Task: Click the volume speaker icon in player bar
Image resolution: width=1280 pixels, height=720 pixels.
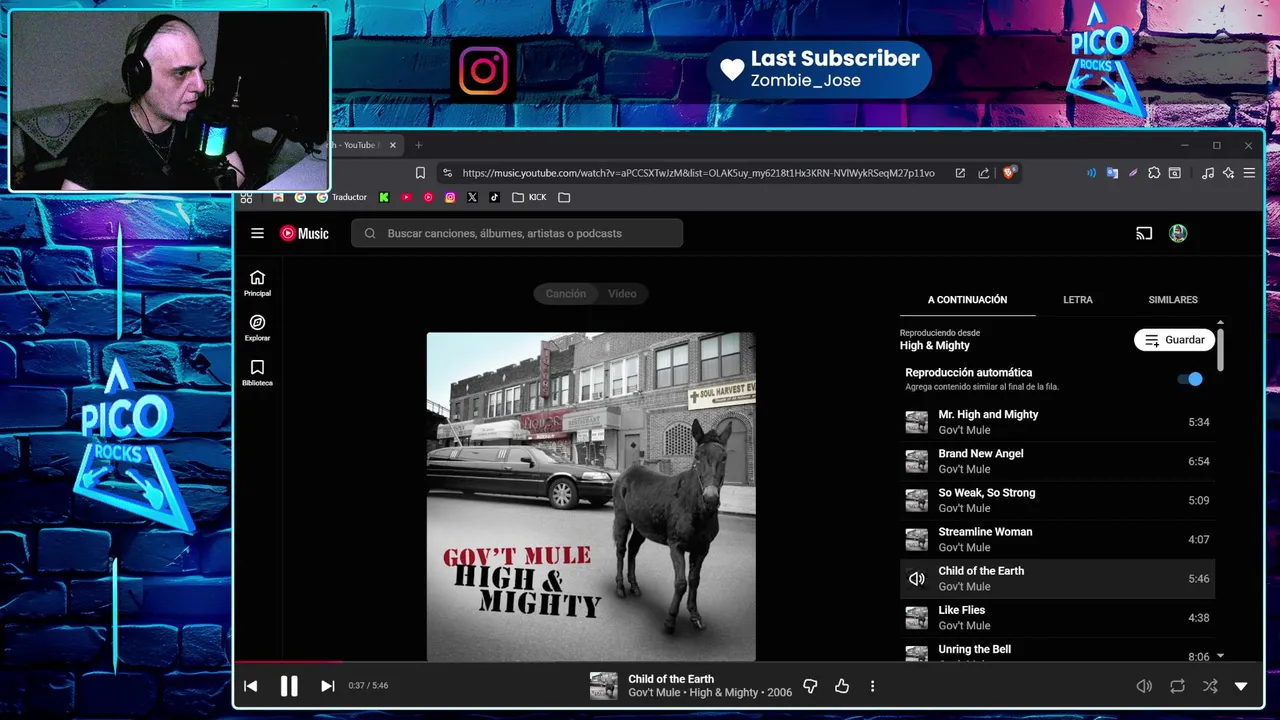Action: [1144, 686]
